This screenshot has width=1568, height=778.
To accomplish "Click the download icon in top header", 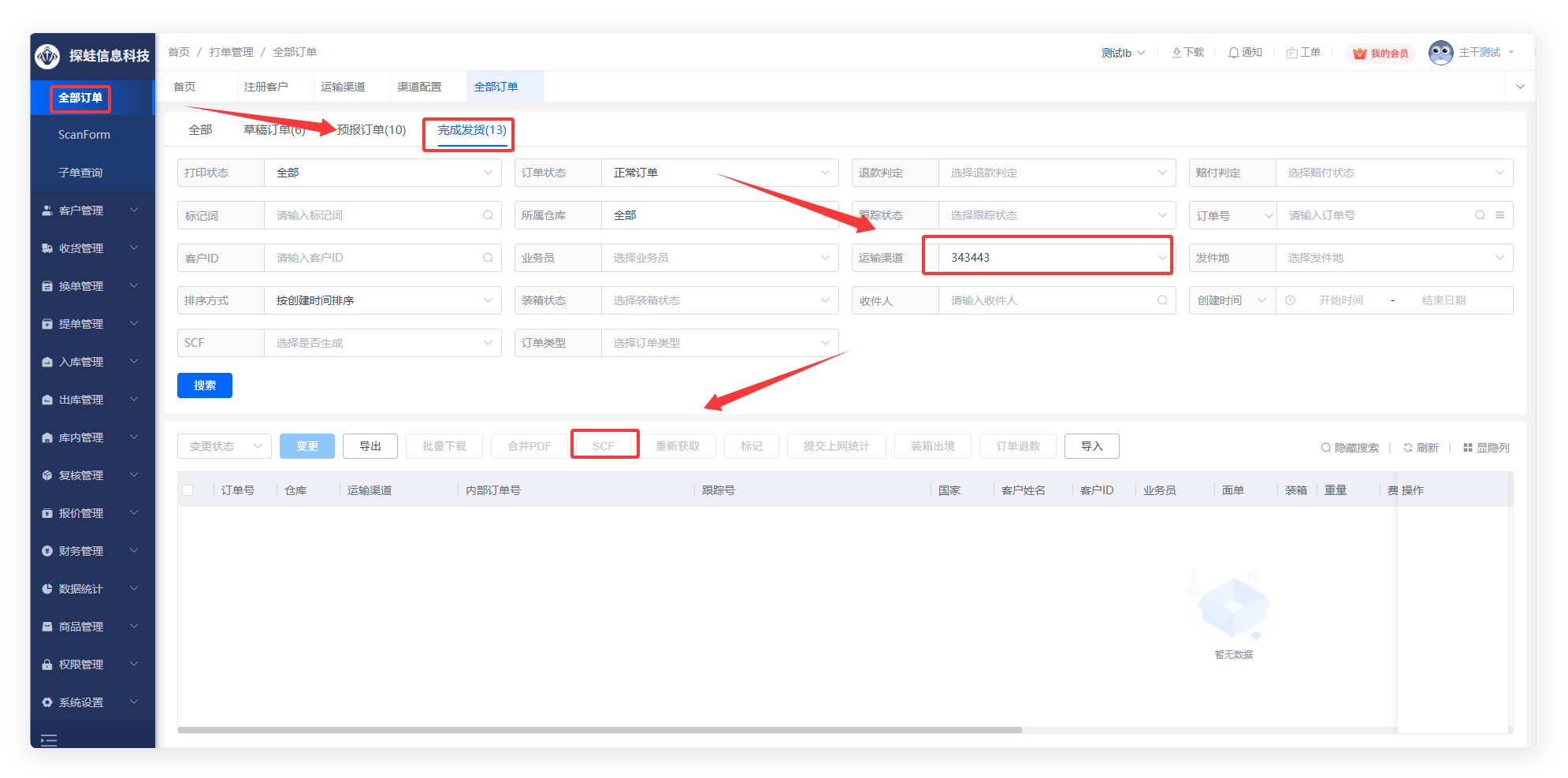I will coord(1176,53).
